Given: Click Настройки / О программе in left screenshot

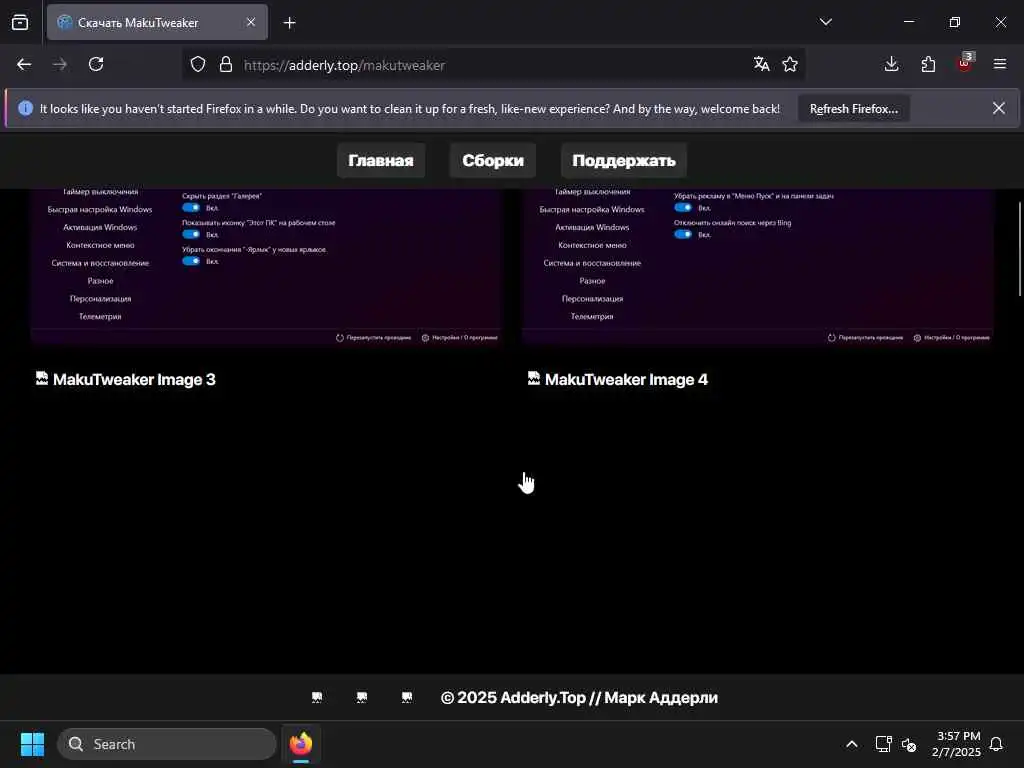Looking at the screenshot, I should coord(460,338).
